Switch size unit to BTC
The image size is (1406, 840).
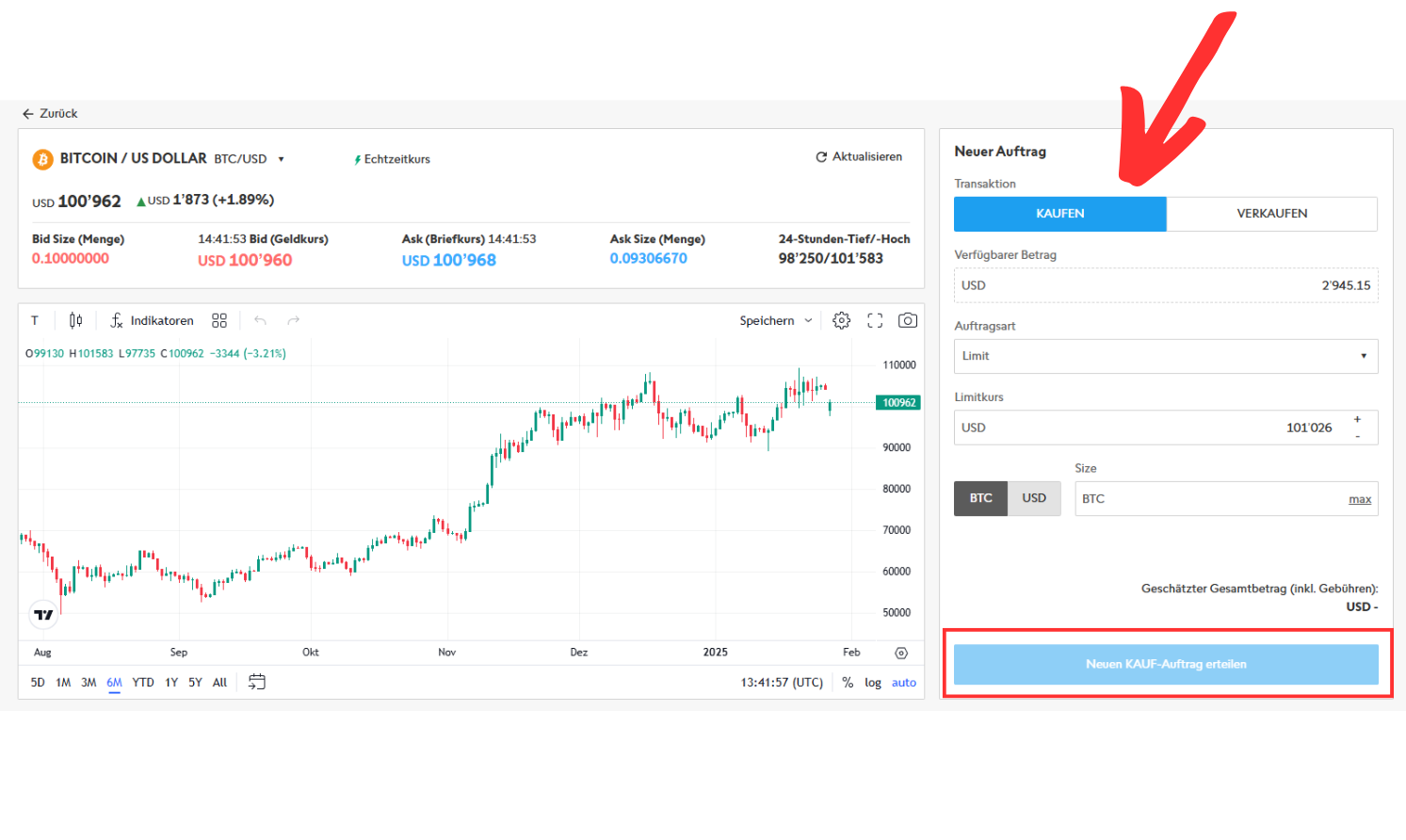tap(981, 498)
